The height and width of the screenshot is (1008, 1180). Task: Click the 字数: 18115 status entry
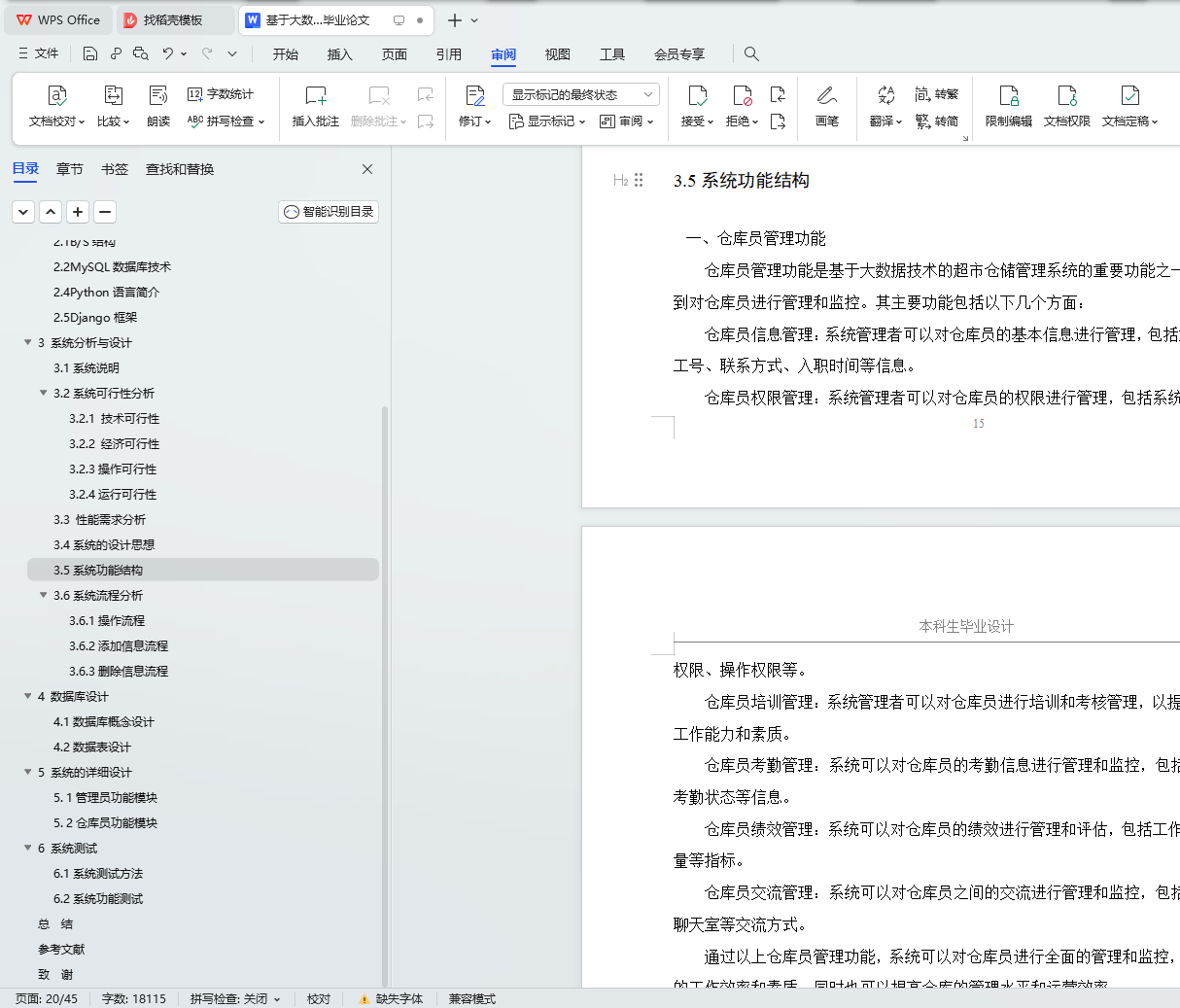(134, 998)
